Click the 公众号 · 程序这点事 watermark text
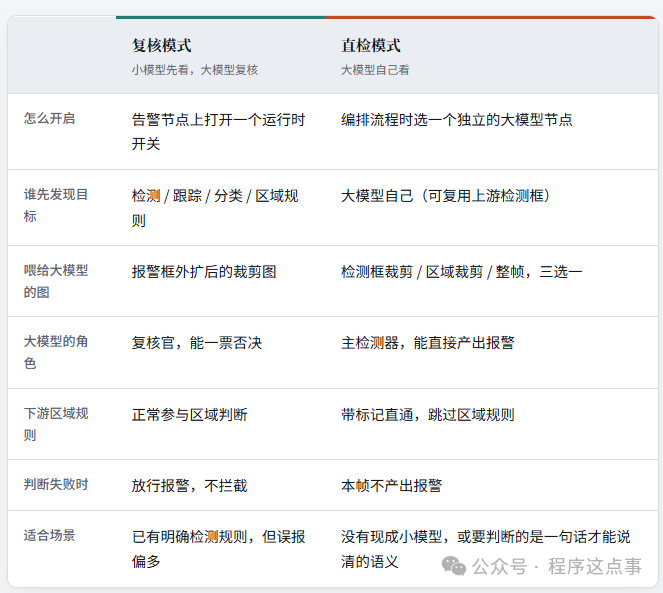This screenshot has height=593, width=663. click(x=557, y=566)
